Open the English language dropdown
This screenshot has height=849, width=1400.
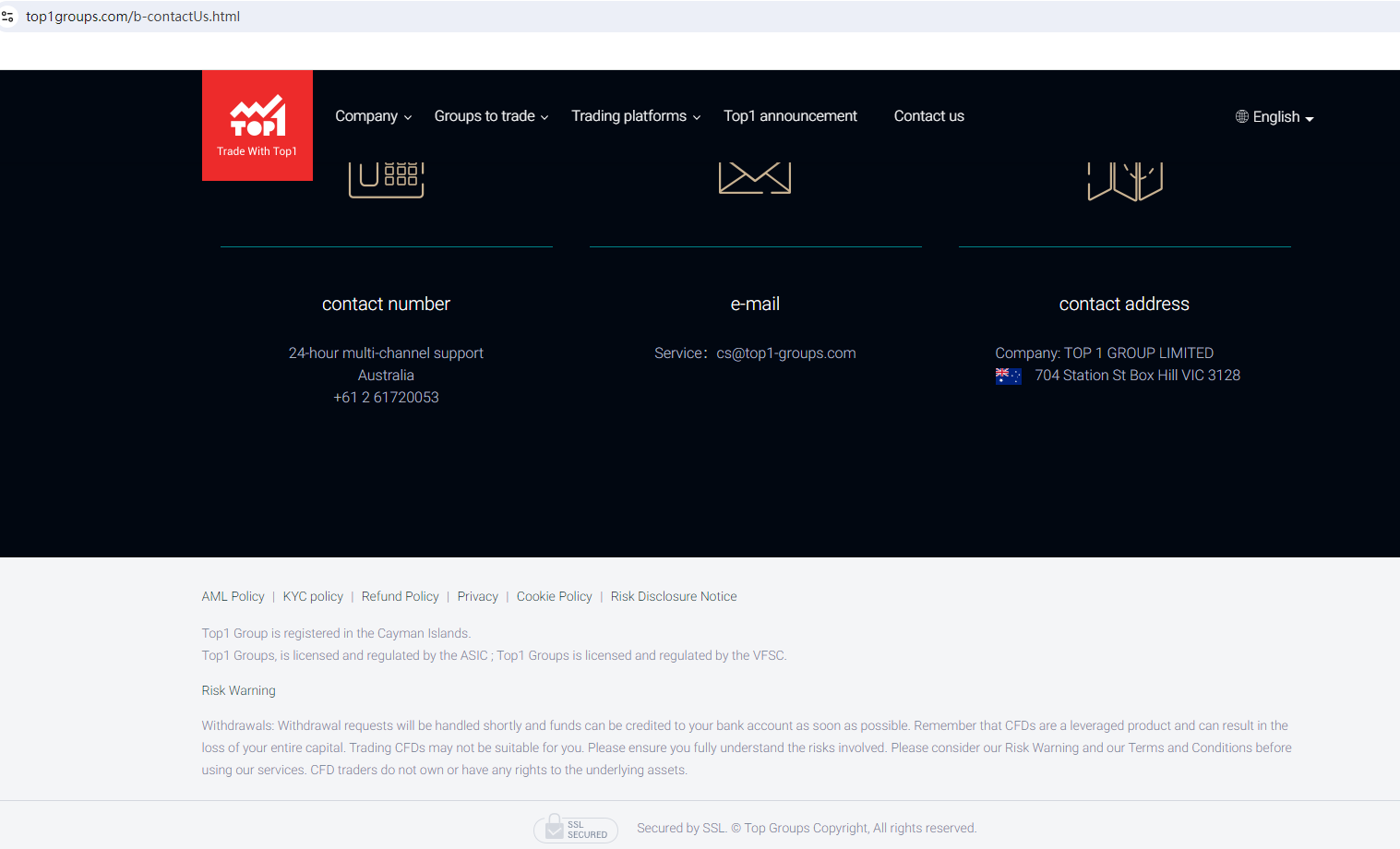[x=1274, y=117]
